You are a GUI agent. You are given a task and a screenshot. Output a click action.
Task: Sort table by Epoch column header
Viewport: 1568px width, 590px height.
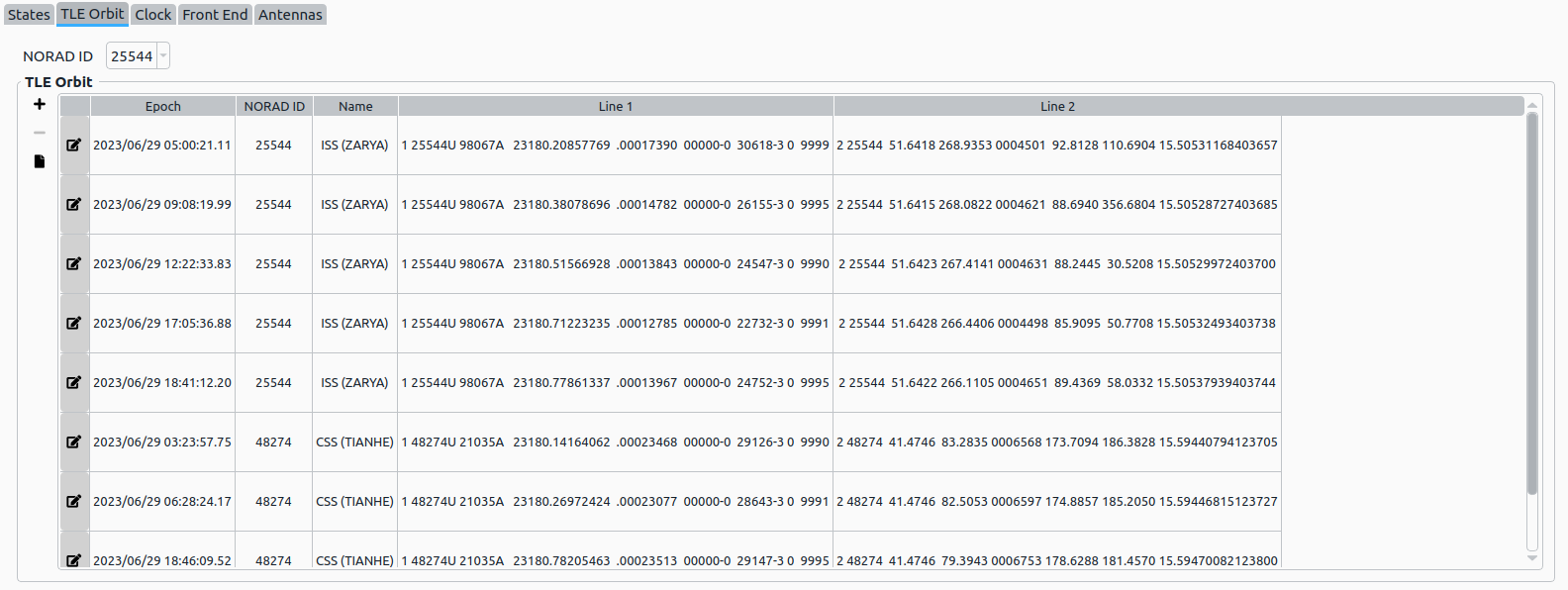tap(162, 107)
